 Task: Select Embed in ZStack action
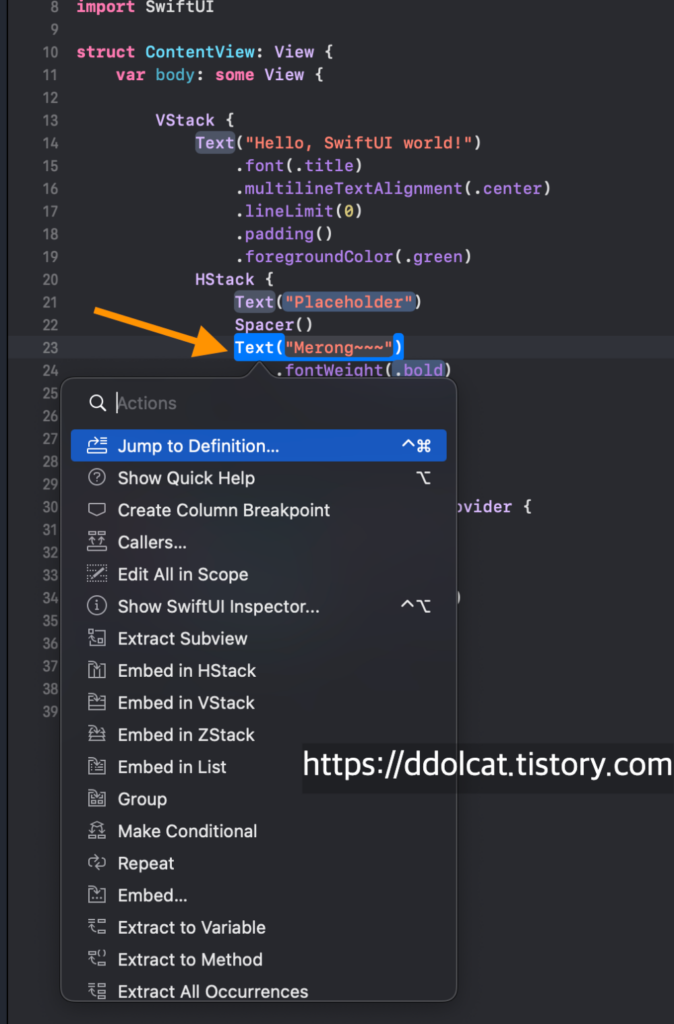coord(186,735)
